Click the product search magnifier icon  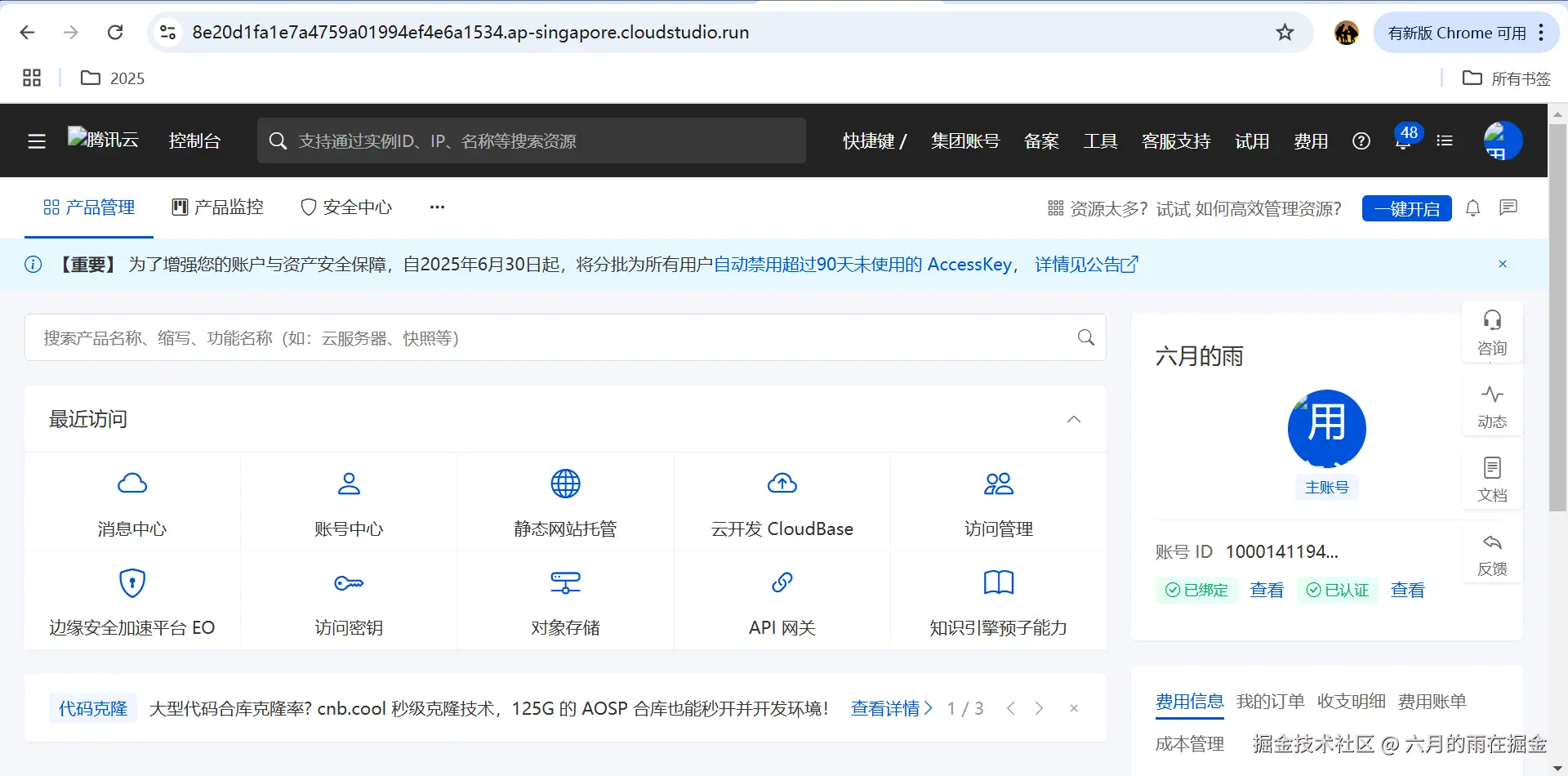1085,337
